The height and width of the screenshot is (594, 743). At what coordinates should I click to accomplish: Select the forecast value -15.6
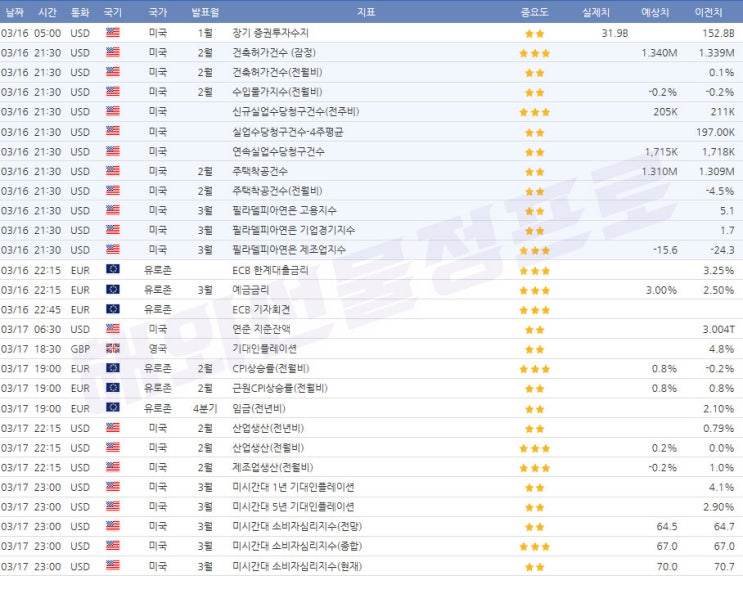[x=665, y=250]
